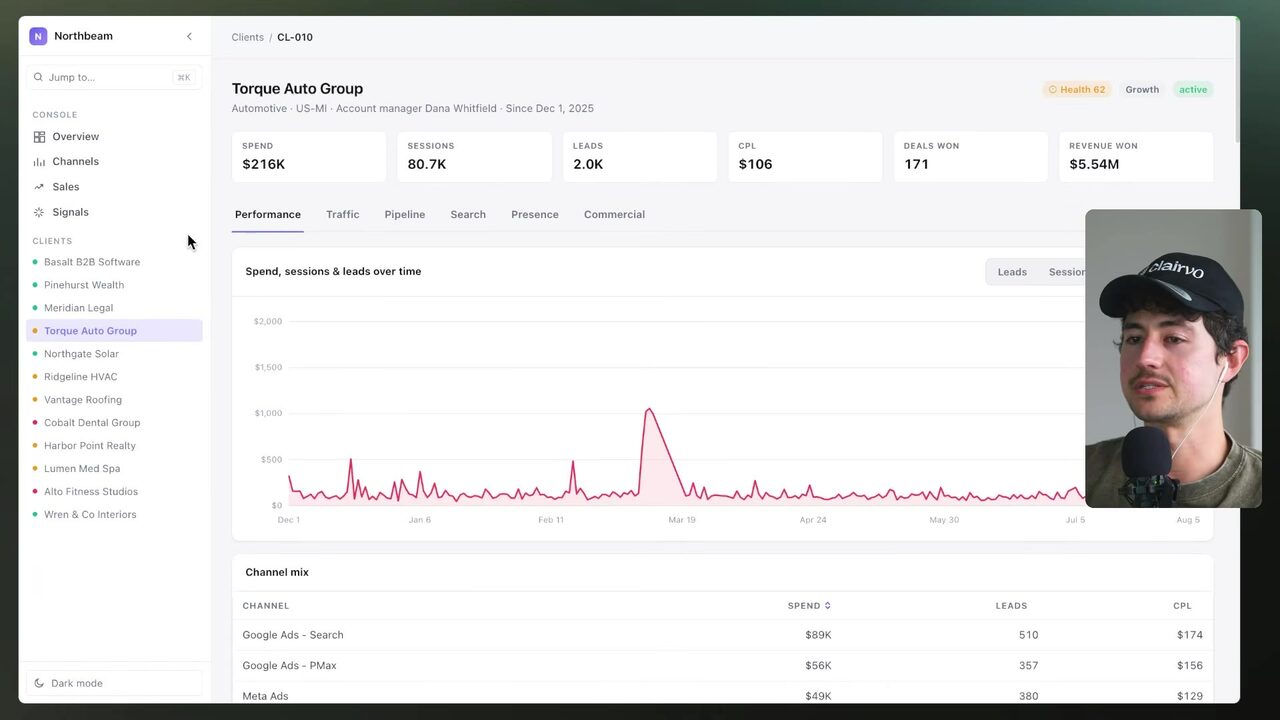The height and width of the screenshot is (720, 1280).
Task: Sort the Spend column using its arrows
Action: (827, 606)
